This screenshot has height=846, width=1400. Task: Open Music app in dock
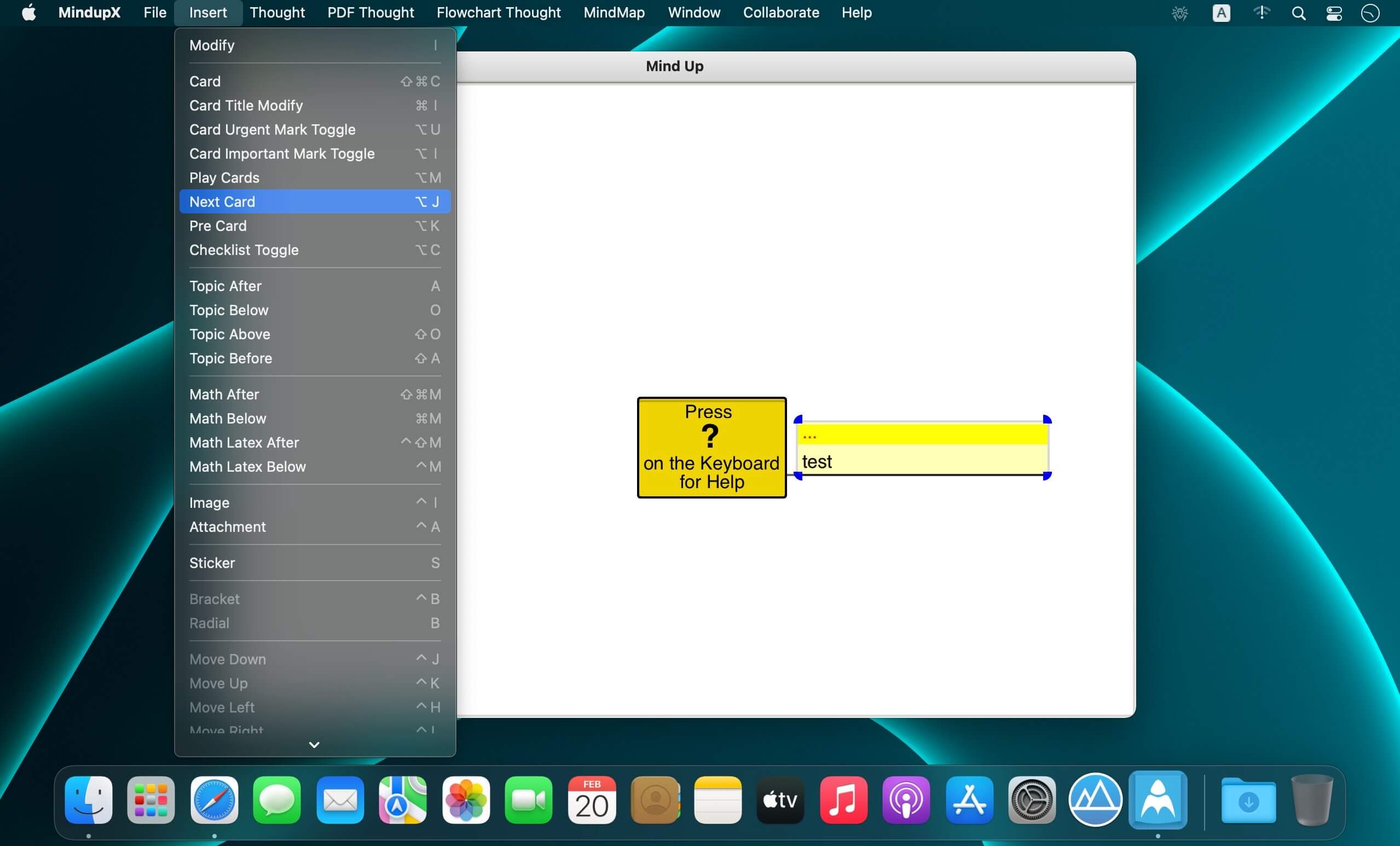point(843,799)
